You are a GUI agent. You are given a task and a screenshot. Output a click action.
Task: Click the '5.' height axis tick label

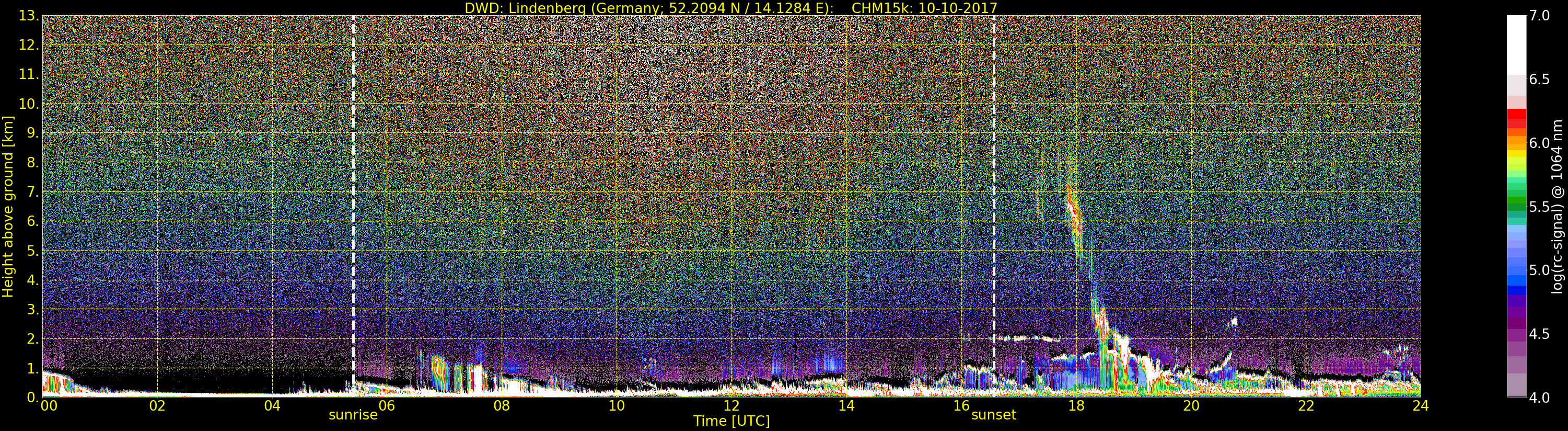(33, 251)
